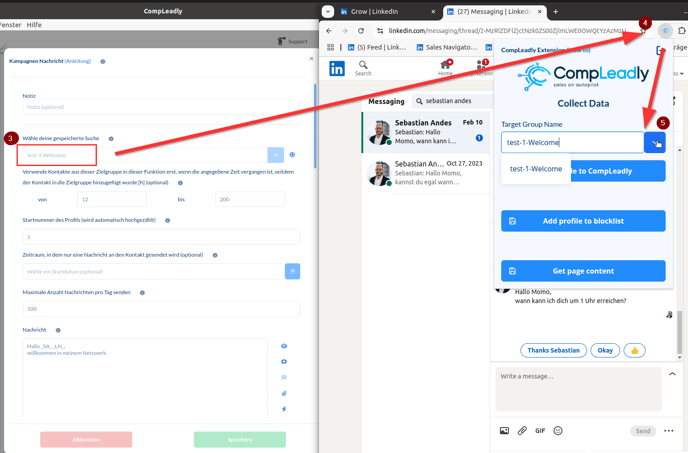Expand the saved search dropdown in CompLeadly
Screen dimensions: 688x453
pyautogui.click(x=275, y=155)
